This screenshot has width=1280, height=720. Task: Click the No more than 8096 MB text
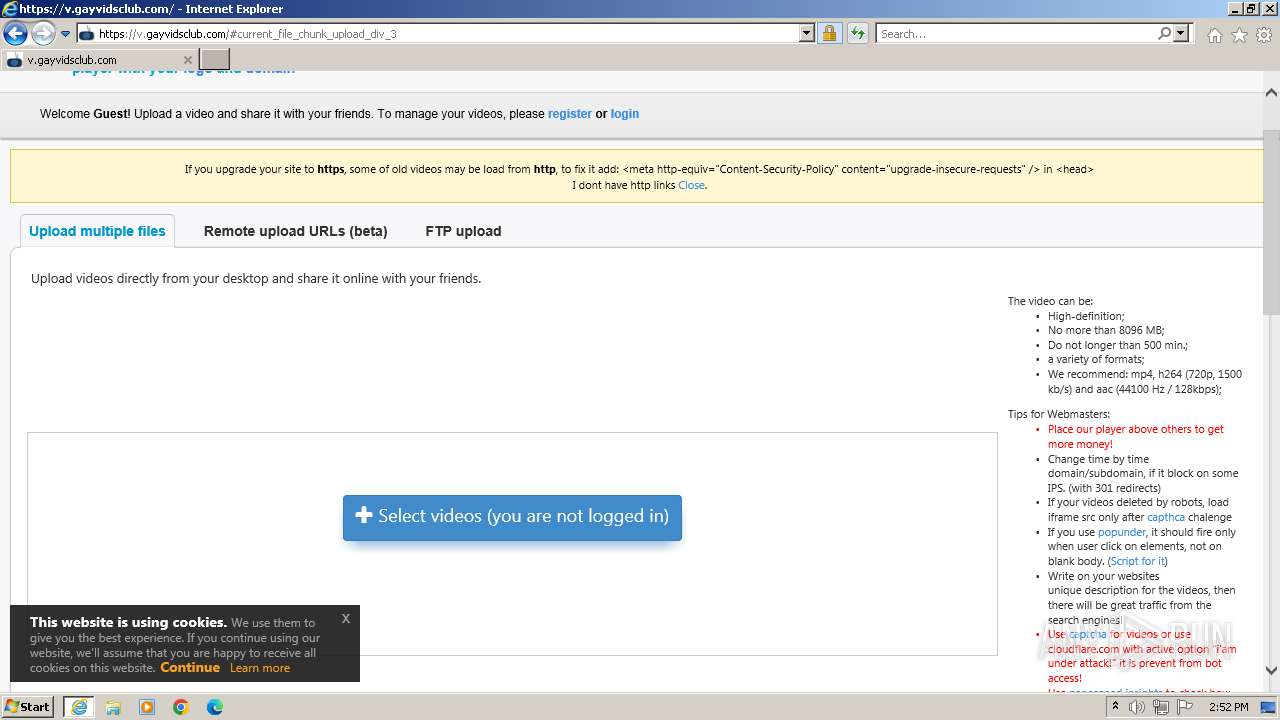1106,330
